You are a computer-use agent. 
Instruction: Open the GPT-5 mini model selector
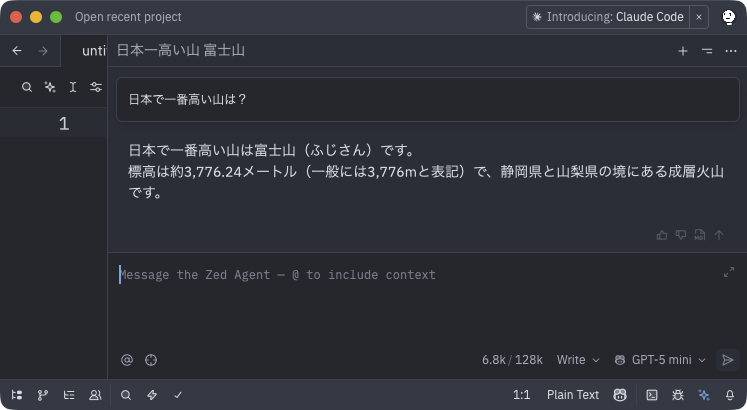(660, 360)
